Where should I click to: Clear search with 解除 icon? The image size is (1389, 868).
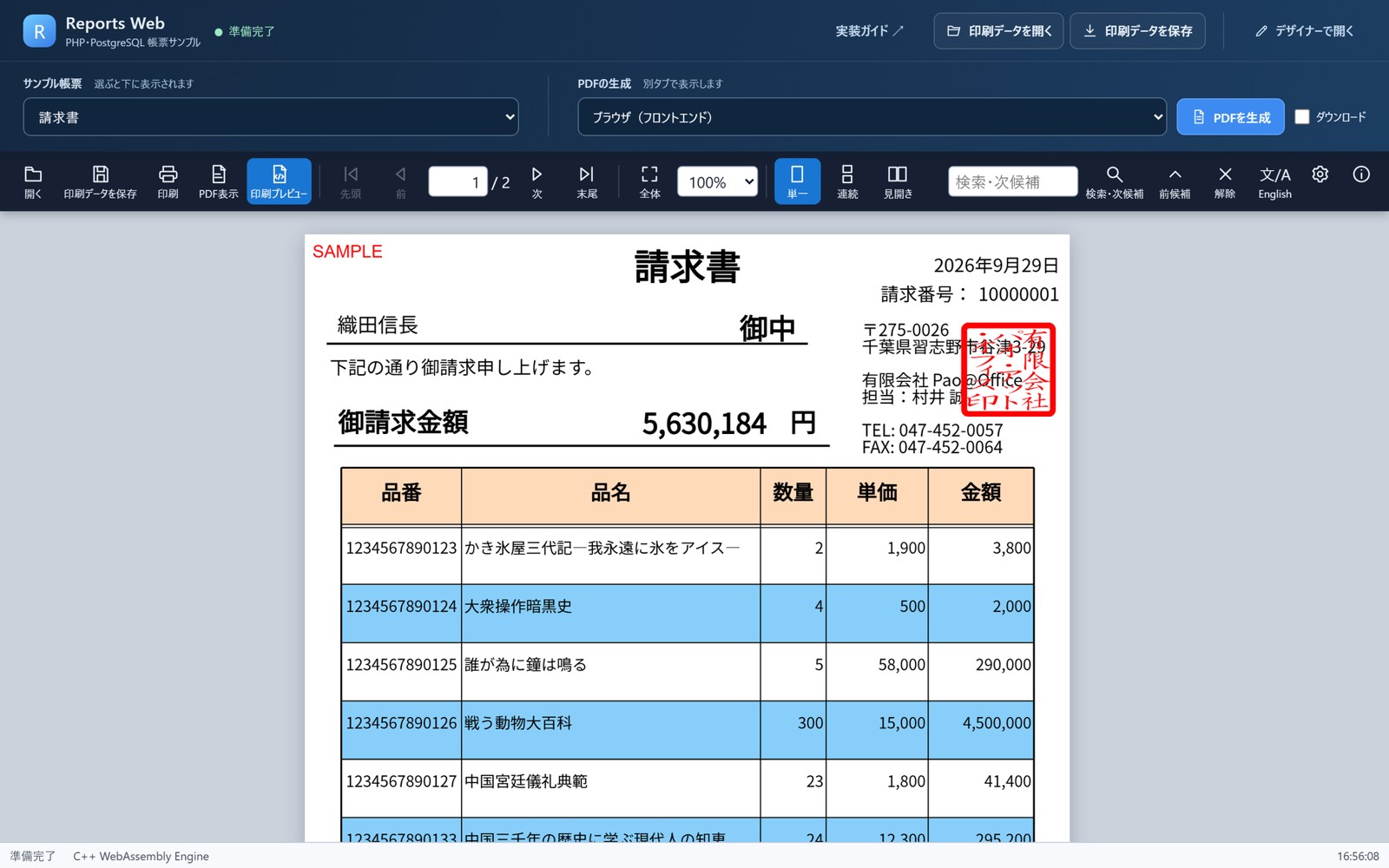tap(1225, 181)
